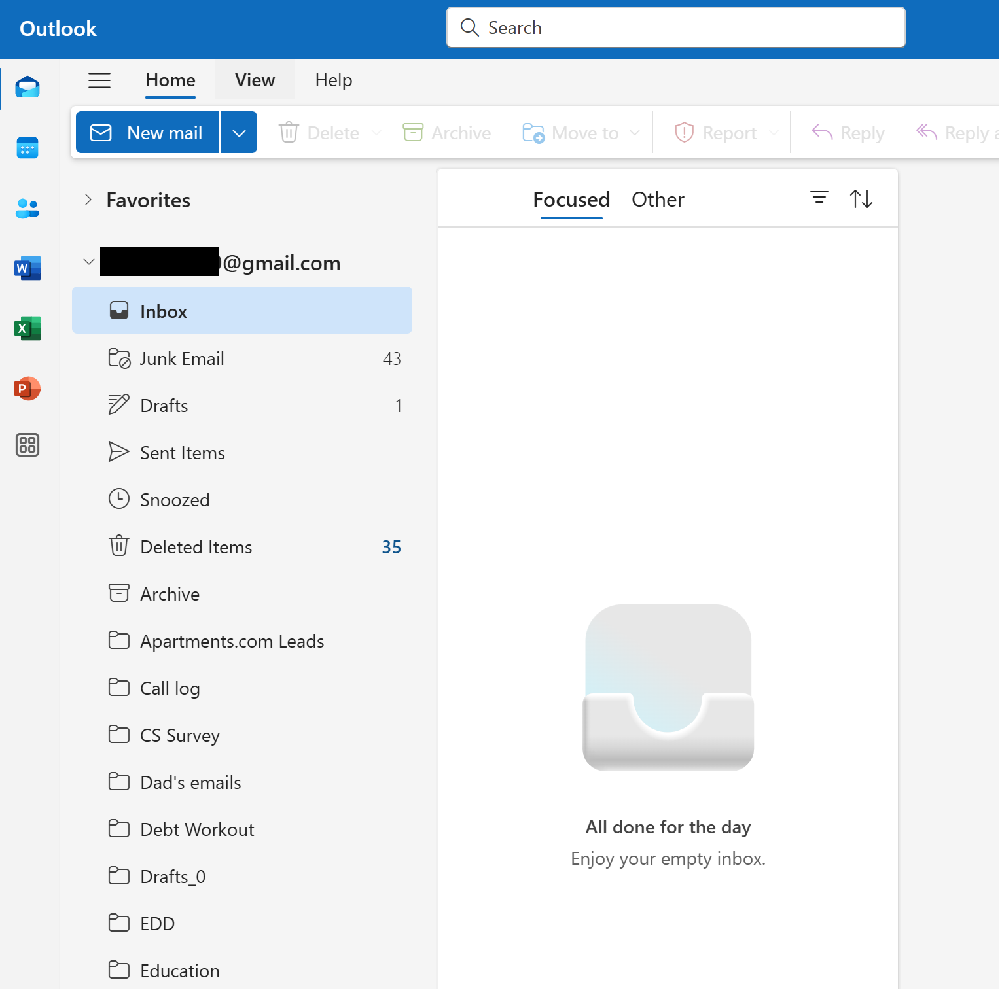Screen dimensions: 999x989
Task: Select the Focused inbox tab
Action: [x=571, y=199]
